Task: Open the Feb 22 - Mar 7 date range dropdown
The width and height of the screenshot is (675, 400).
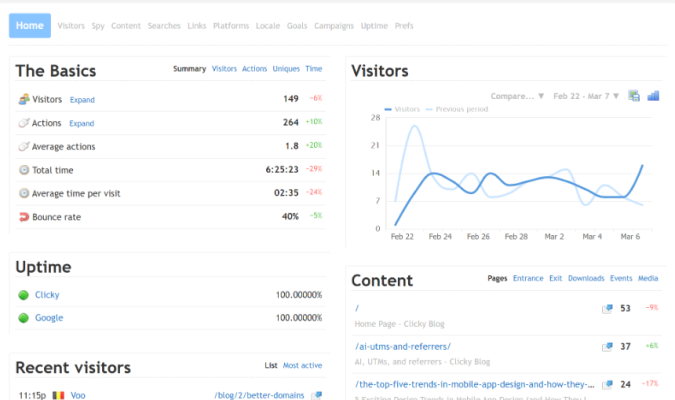Action: point(586,96)
